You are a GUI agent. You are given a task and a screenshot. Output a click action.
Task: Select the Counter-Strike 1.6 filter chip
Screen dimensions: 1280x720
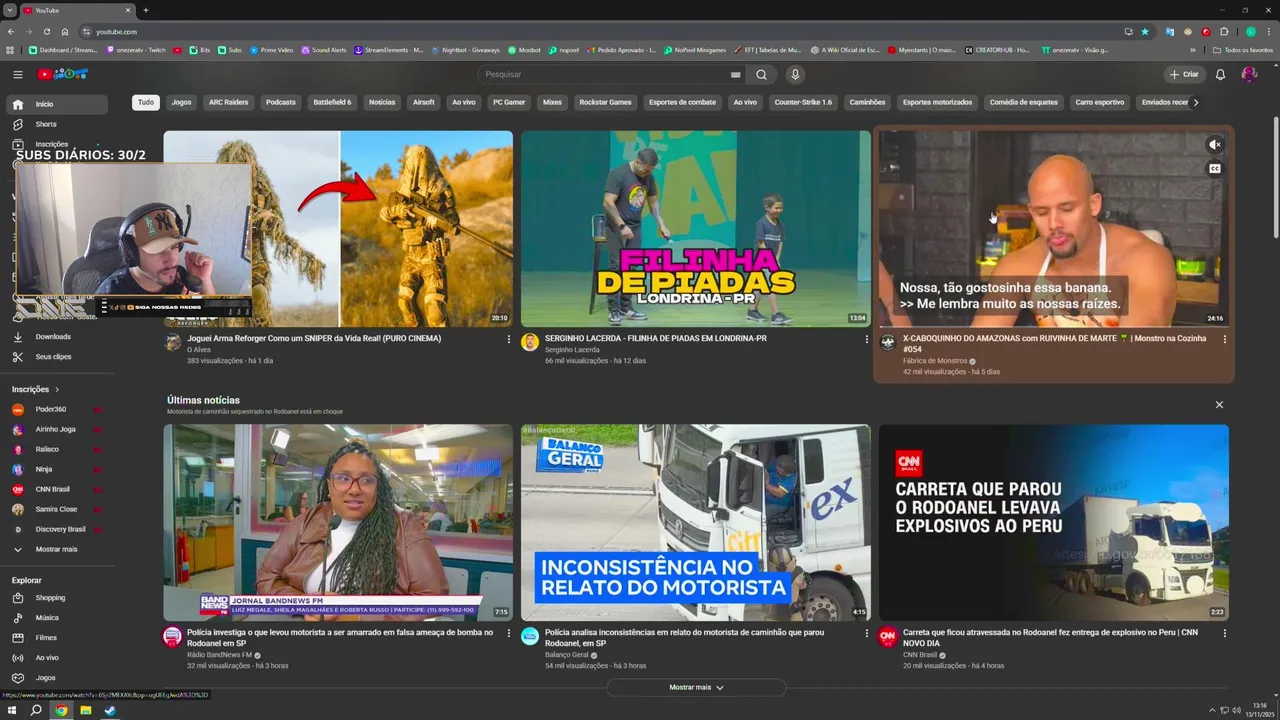click(803, 102)
